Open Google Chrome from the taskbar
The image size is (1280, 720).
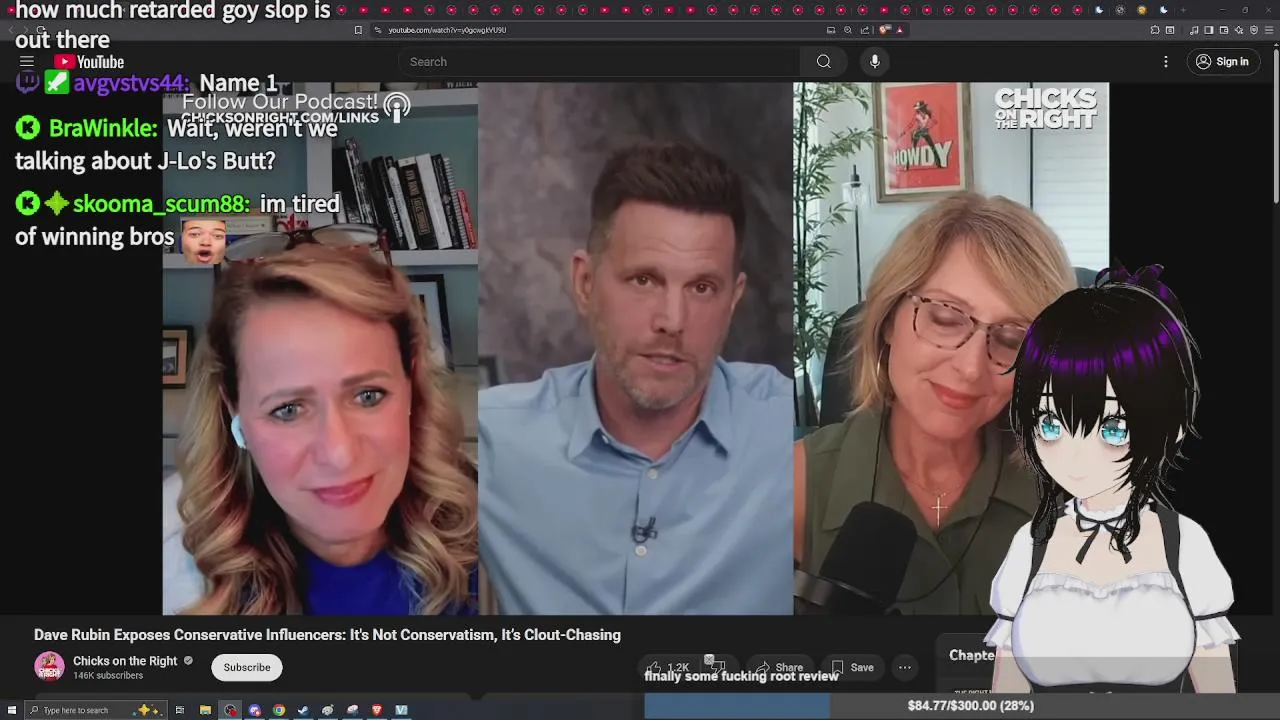coord(279,710)
